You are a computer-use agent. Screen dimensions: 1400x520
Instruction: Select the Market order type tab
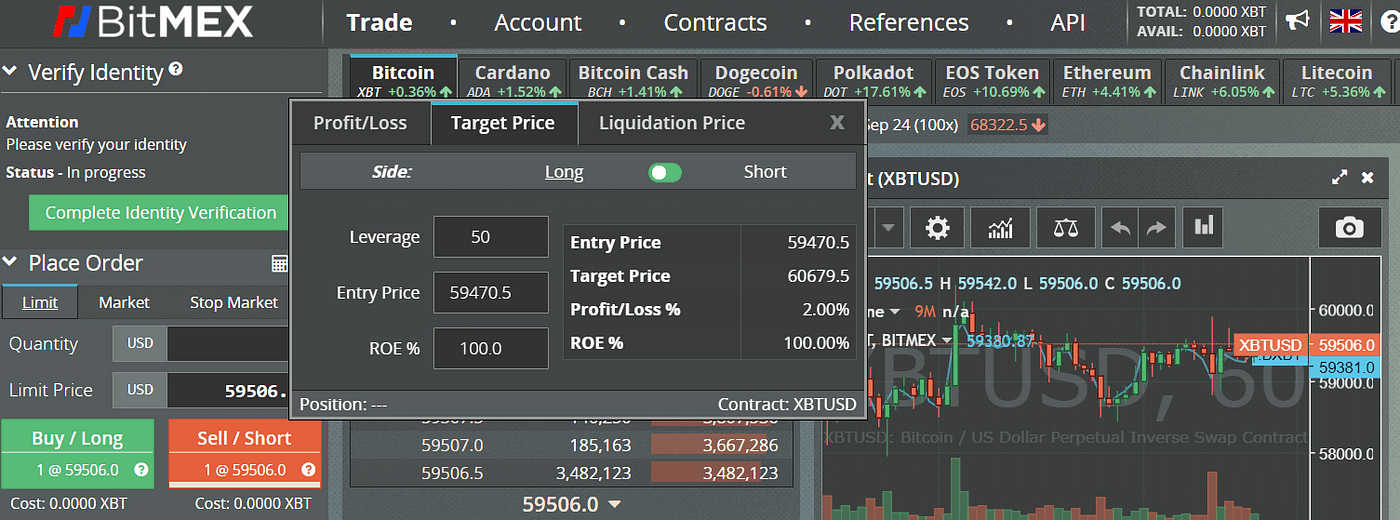124,302
